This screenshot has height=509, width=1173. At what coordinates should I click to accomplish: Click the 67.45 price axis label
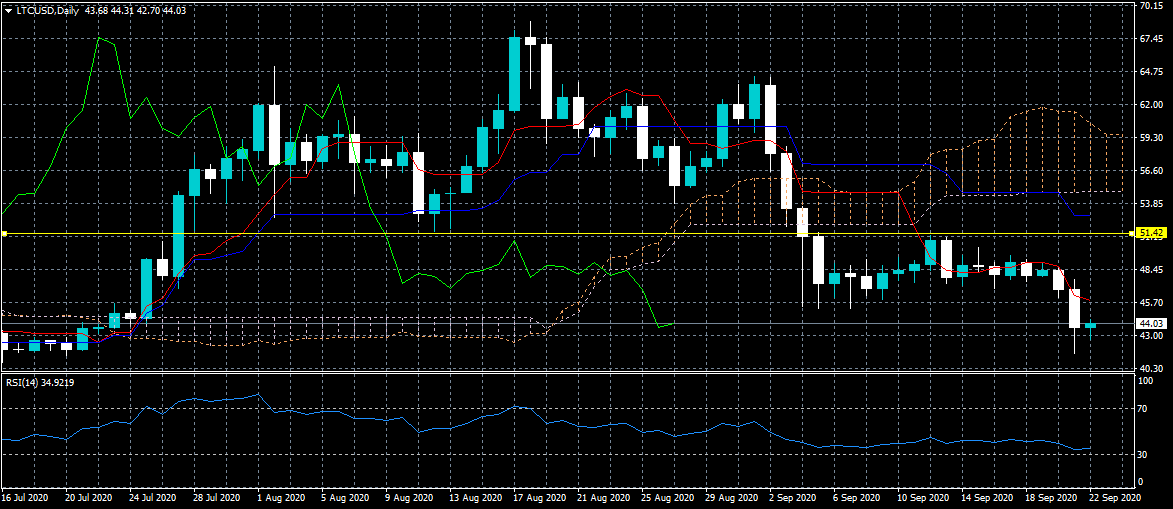click(1151, 39)
